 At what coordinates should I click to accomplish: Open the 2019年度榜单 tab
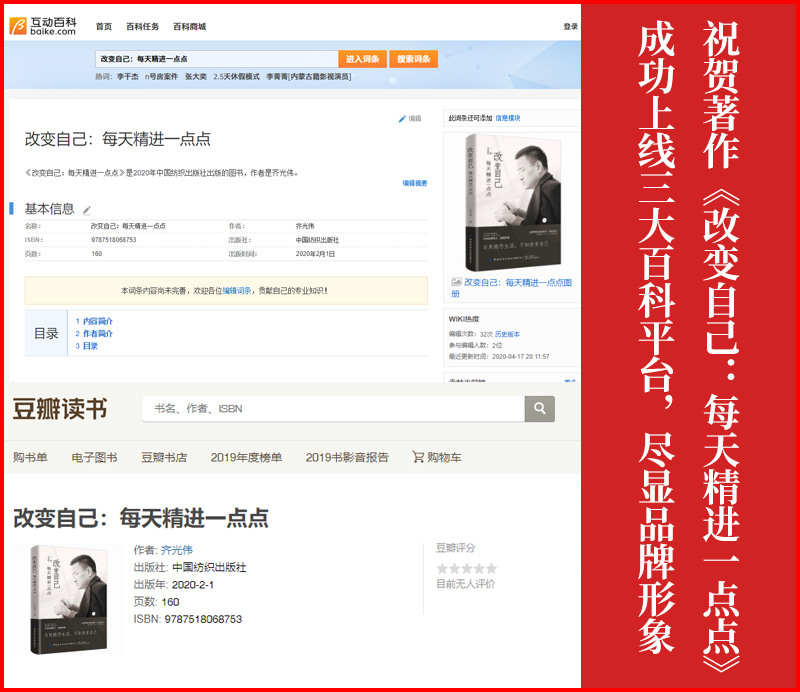click(246, 457)
